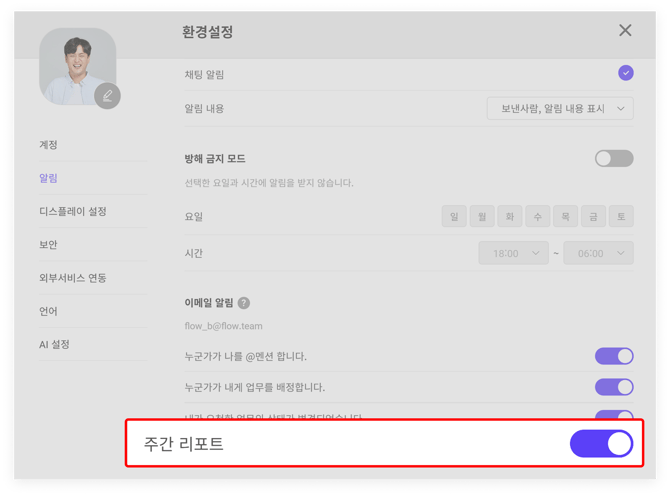Select 보안 in the sidebar
The image size is (670, 496).
tap(48, 245)
